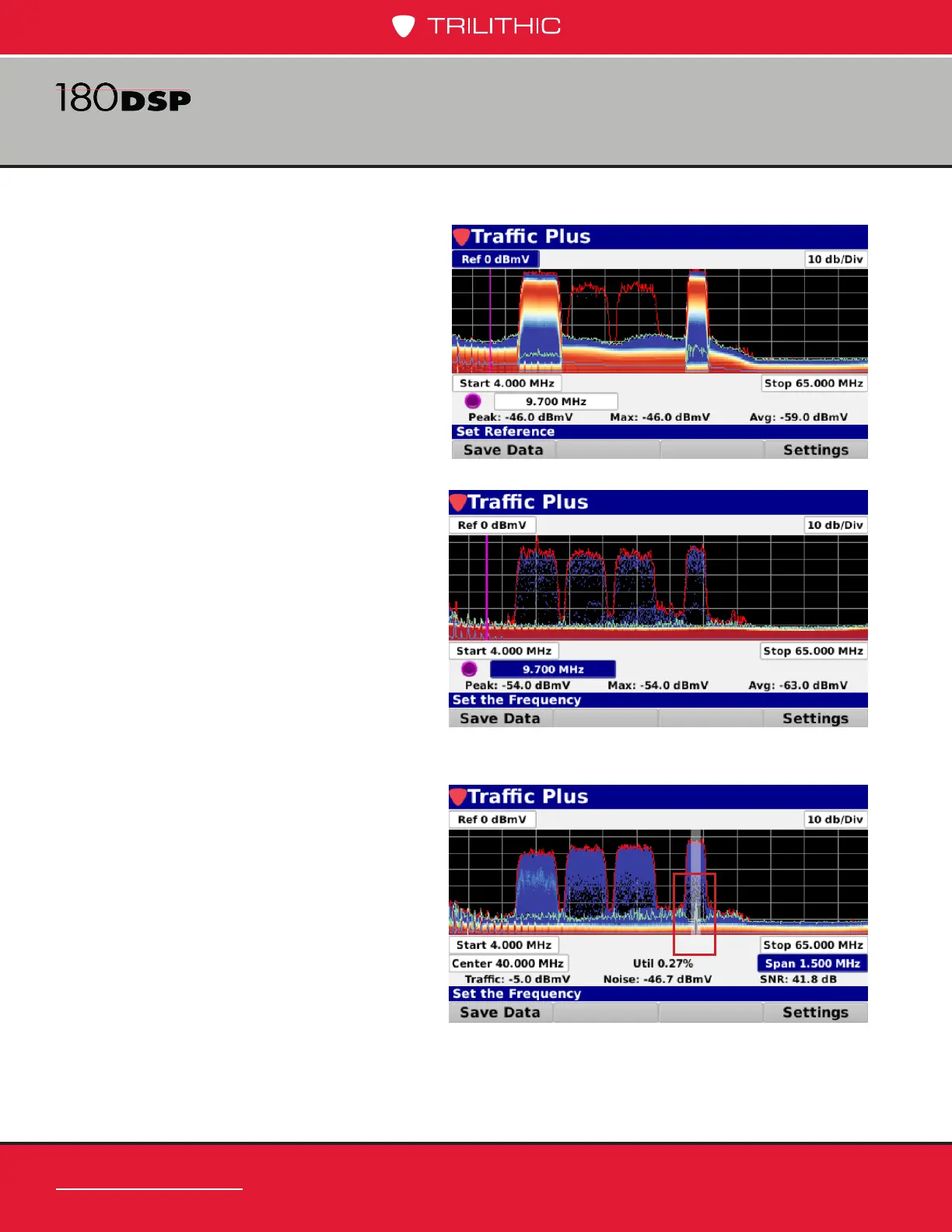Click the shield icon in the bottom Traffic Plus title
952x1232 pixels.
(x=458, y=796)
